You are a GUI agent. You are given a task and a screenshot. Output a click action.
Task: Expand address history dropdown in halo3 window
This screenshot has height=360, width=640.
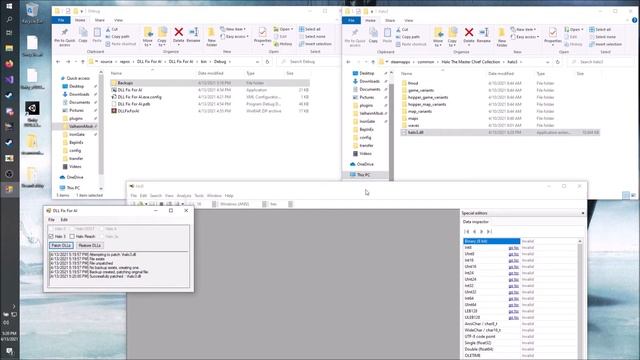[548, 62]
